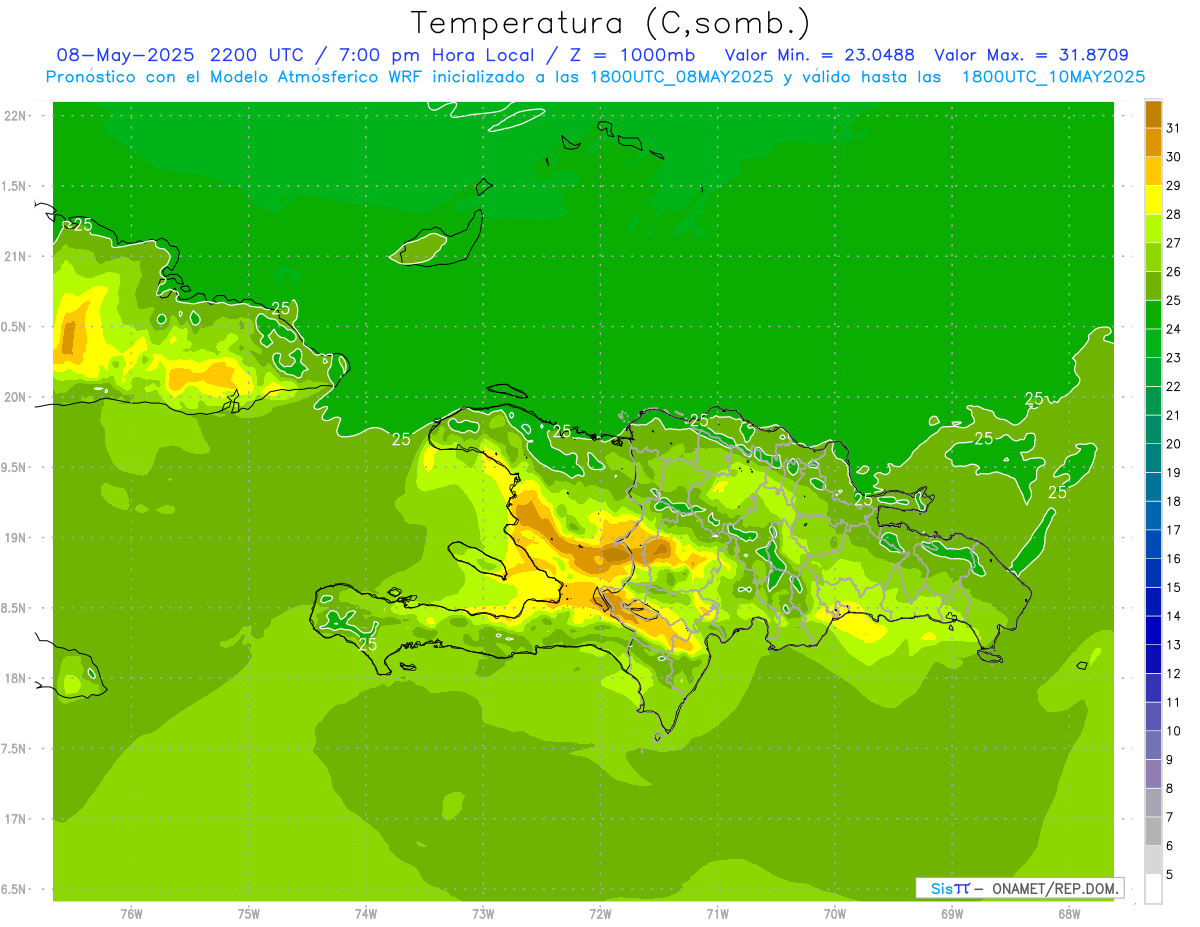The height and width of the screenshot is (927, 1200).
Task: Click the legend value '30'
Action: pos(1173,157)
